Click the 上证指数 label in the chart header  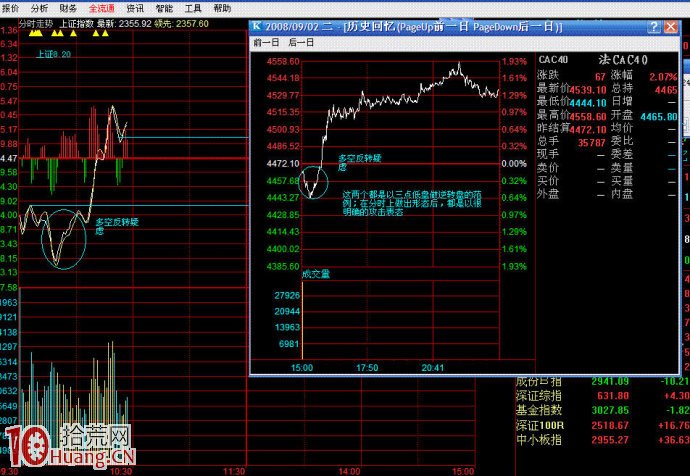(77, 23)
